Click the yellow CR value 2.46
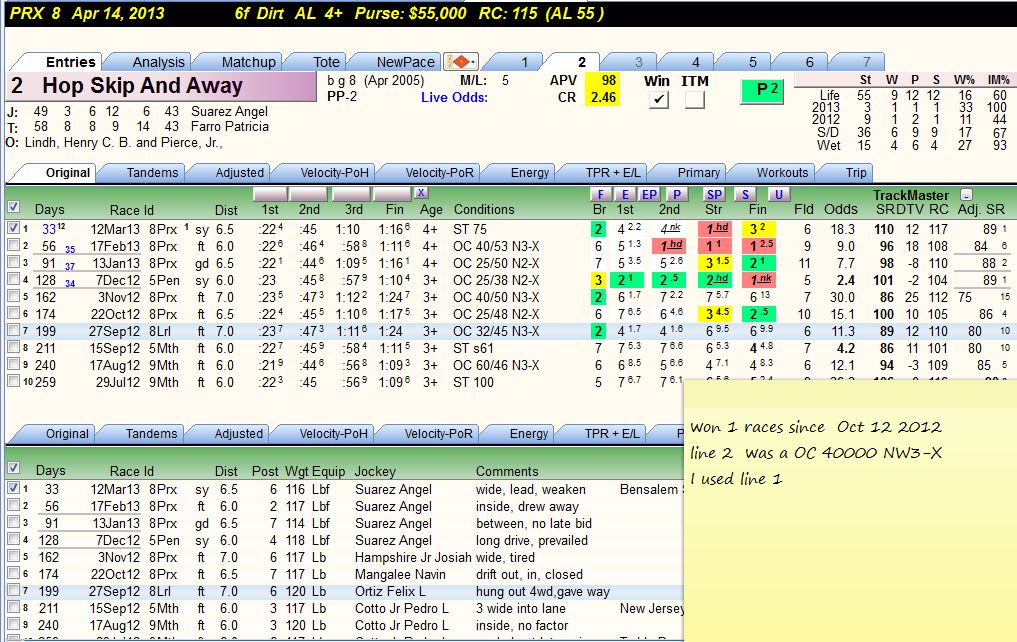 click(x=603, y=97)
